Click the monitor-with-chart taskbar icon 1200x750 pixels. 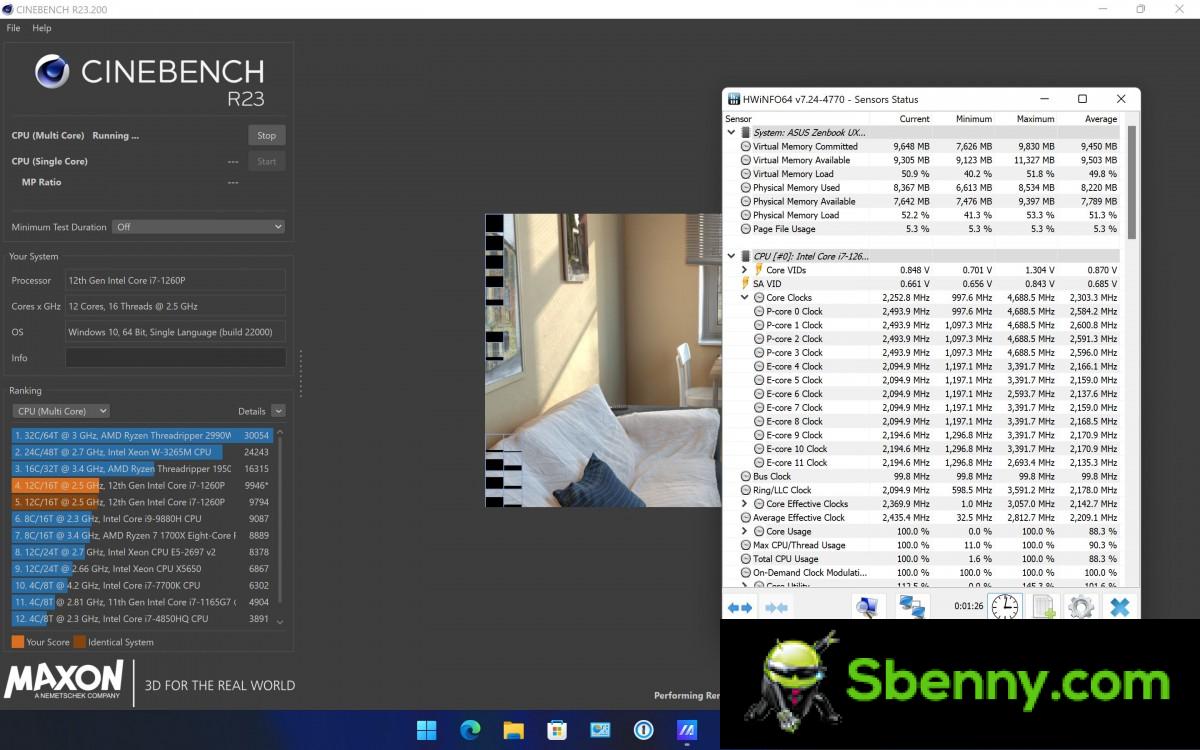(600, 731)
